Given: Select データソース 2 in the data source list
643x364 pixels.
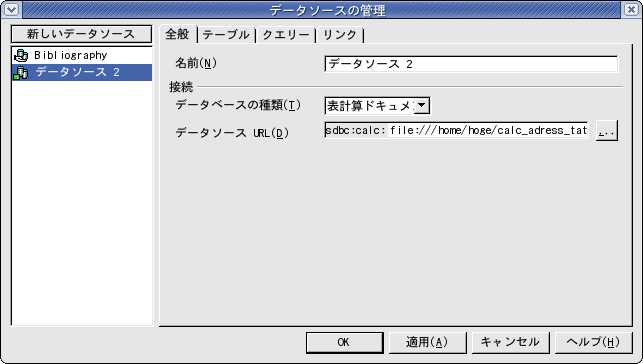Looking at the screenshot, I should coord(82,73).
